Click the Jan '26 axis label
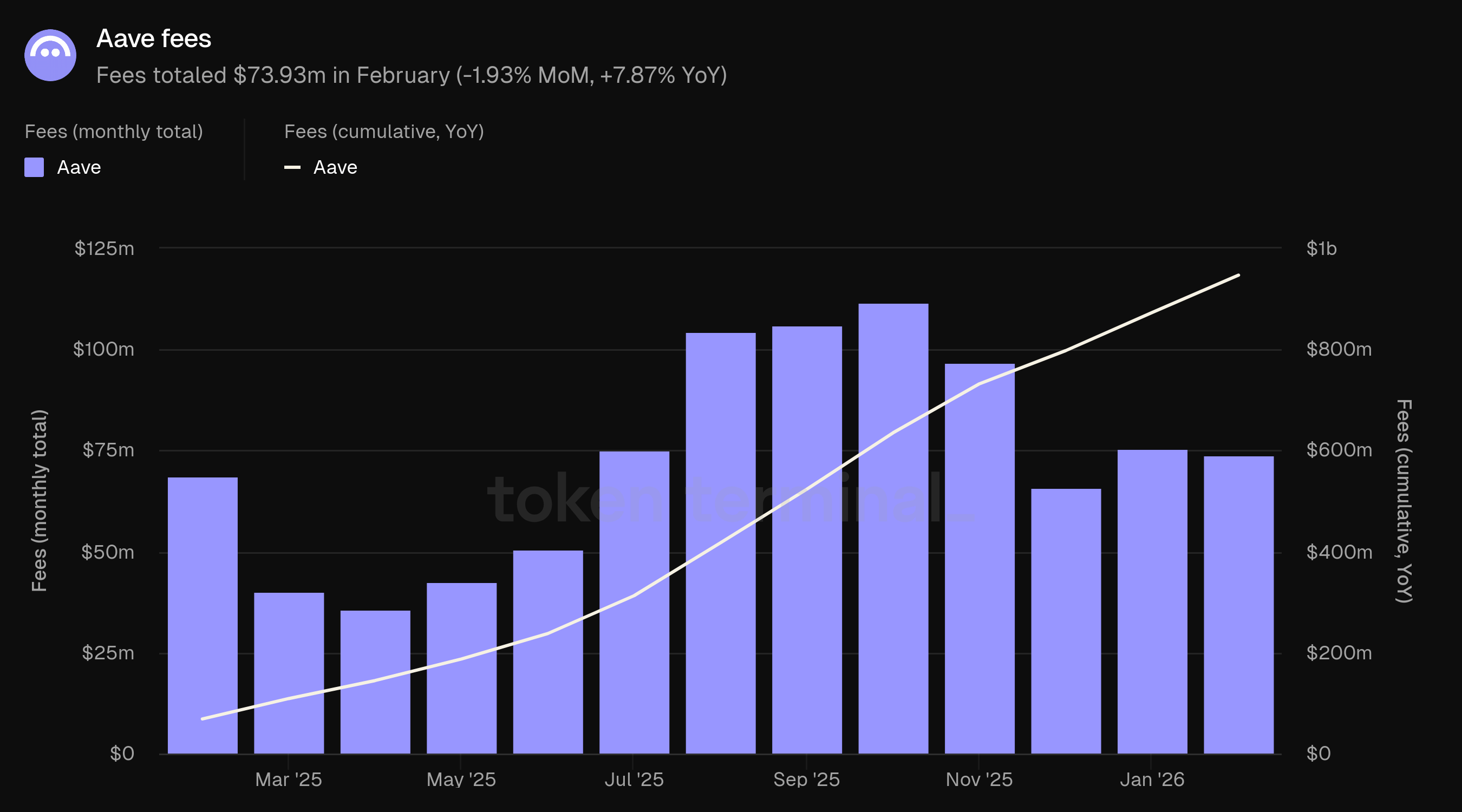The height and width of the screenshot is (812, 1462). tap(1152, 779)
